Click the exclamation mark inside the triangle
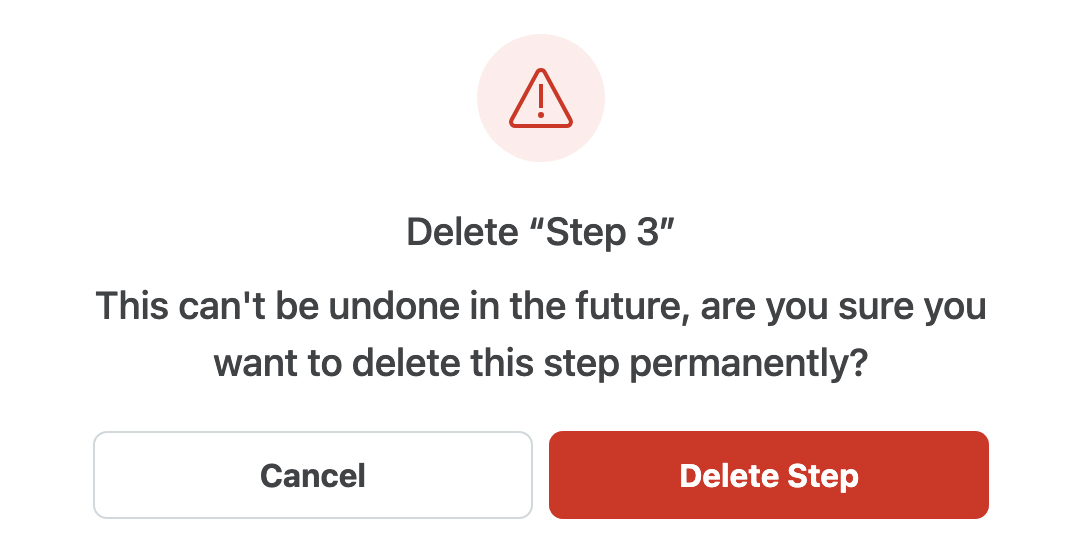The height and width of the screenshot is (552, 1082). point(541,101)
